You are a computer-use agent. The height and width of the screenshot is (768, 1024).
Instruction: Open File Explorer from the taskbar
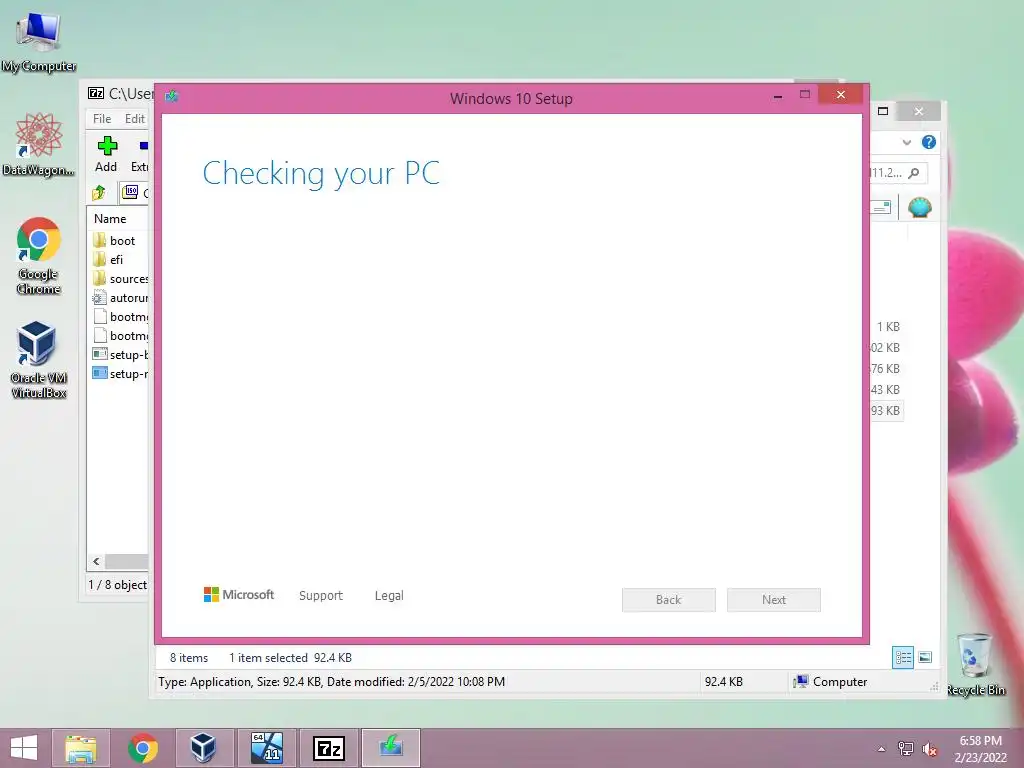80,748
